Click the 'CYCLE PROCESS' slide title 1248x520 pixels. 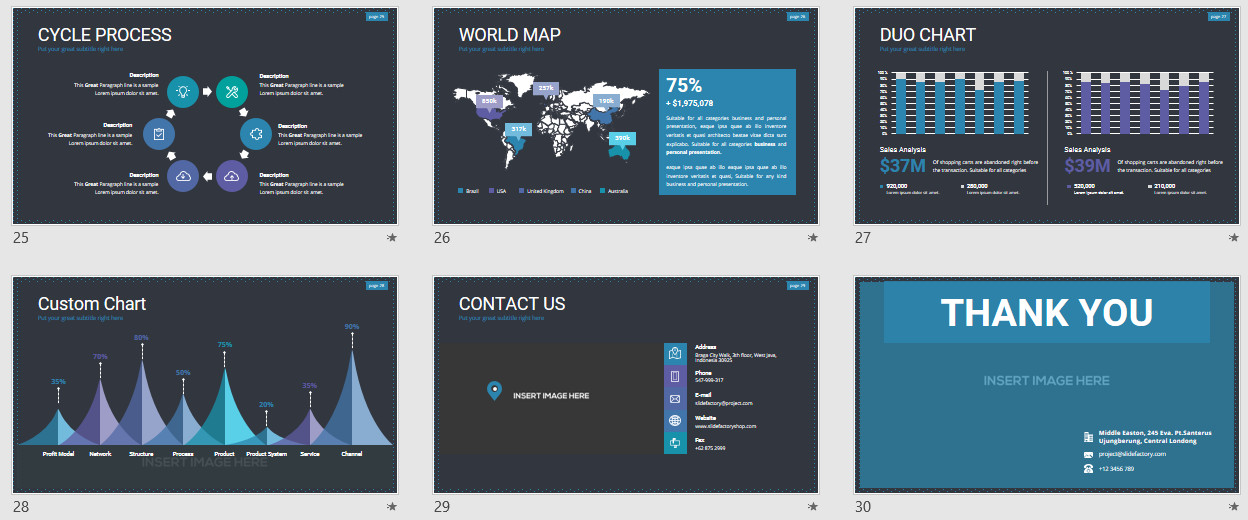[x=105, y=35]
